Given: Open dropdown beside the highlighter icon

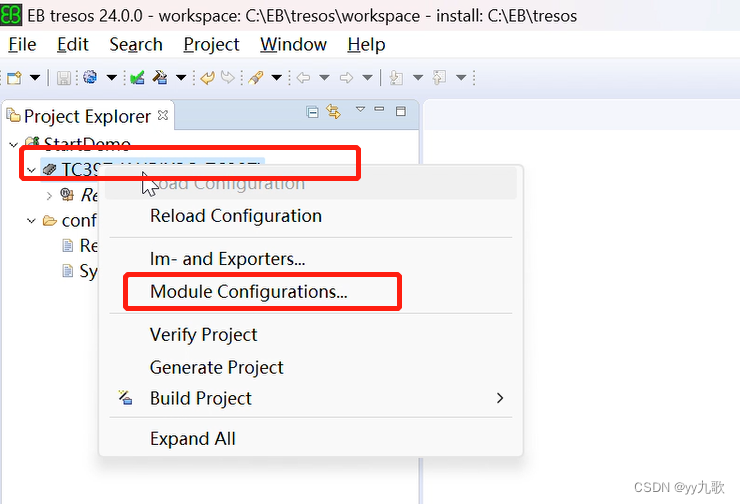Looking at the screenshot, I should tap(277, 77).
